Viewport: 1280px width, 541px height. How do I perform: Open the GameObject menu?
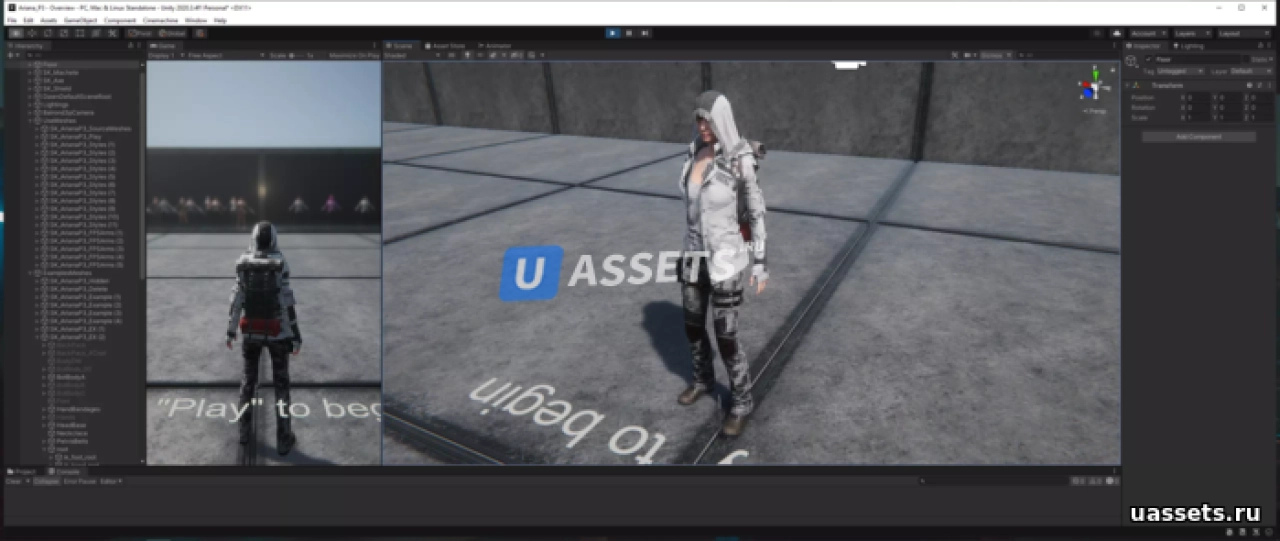tap(80, 20)
